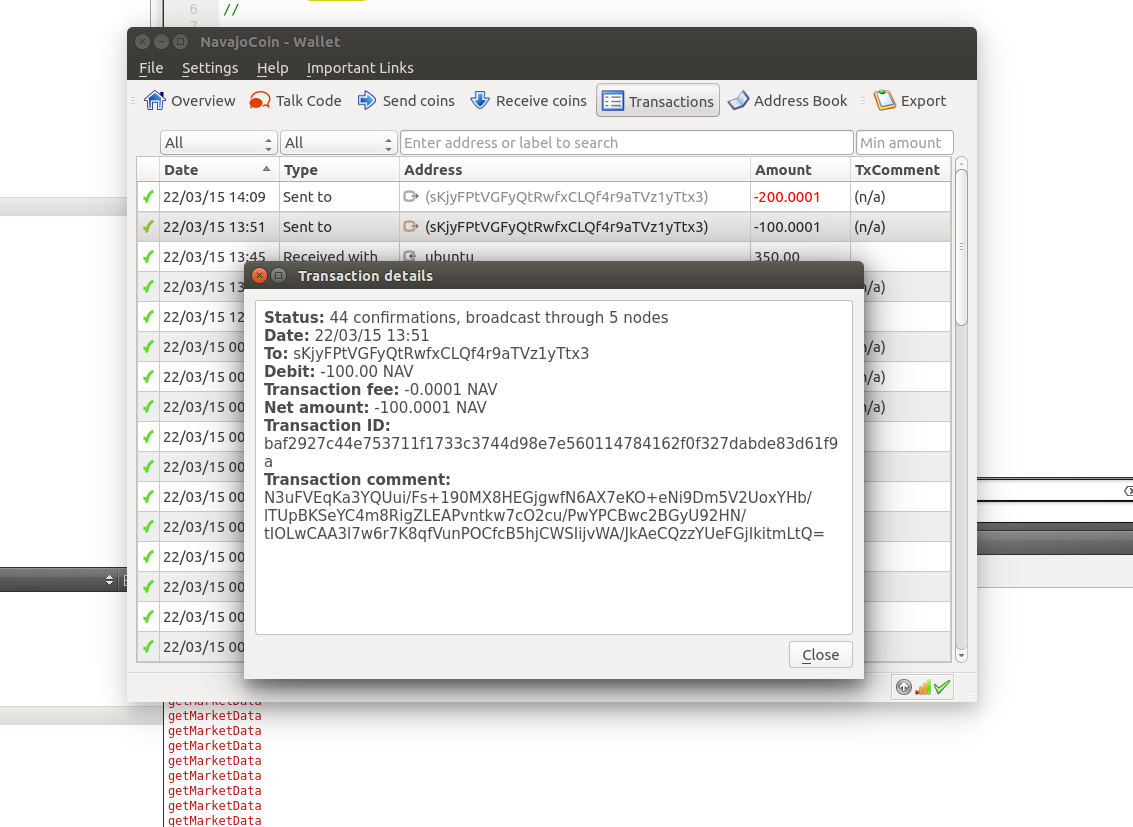This screenshot has height=827, width=1133.
Task: Click amount -100.0001 in 13:51 row
Action: point(787,227)
